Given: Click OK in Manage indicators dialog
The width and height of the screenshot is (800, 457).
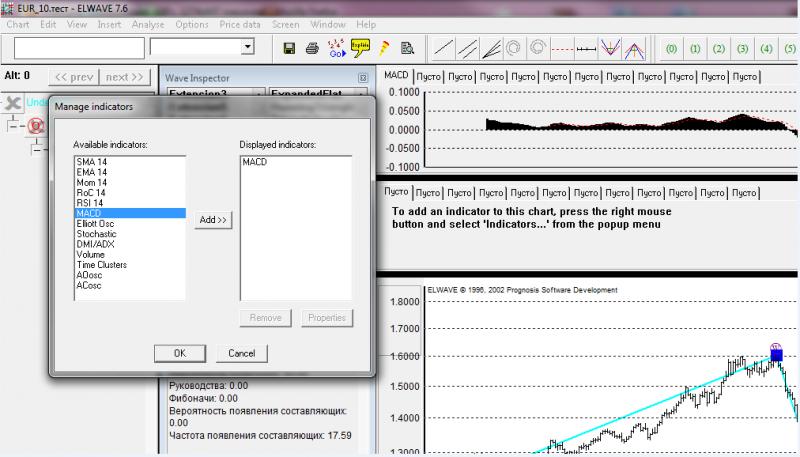Looking at the screenshot, I should (180, 353).
